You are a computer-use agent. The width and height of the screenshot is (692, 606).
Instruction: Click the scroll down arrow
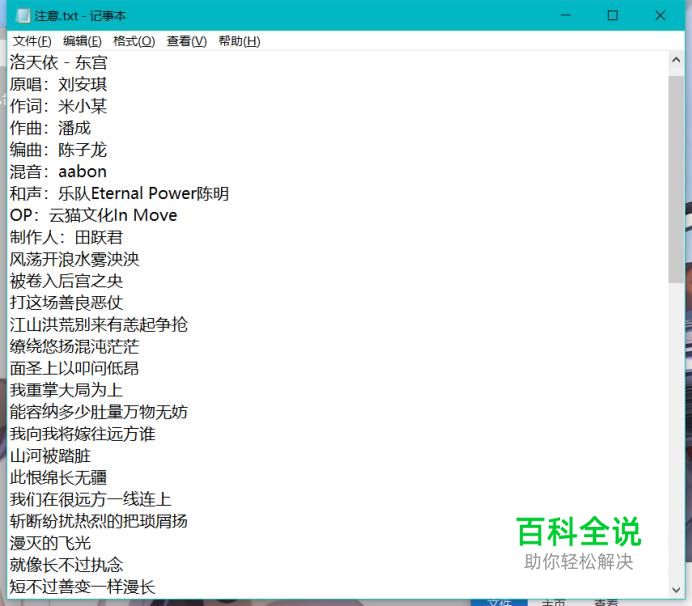coord(676,589)
